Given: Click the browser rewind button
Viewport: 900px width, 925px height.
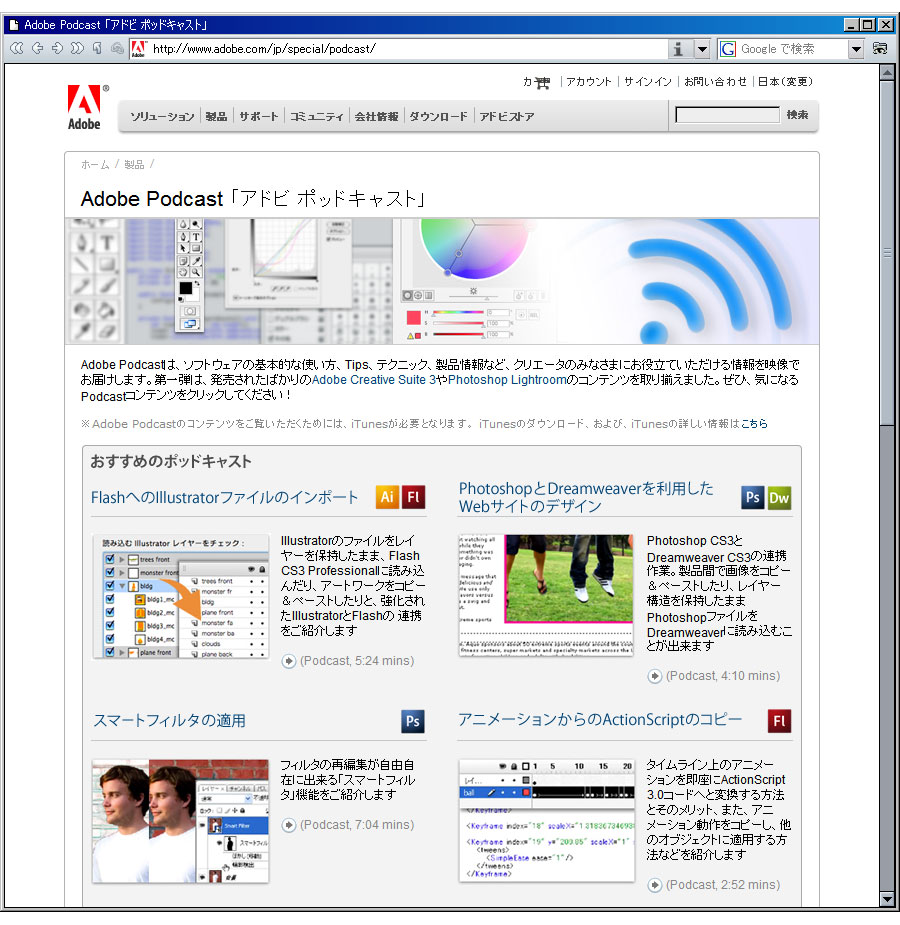Looking at the screenshot, I should pyautogui.click(x=17, y=48).
